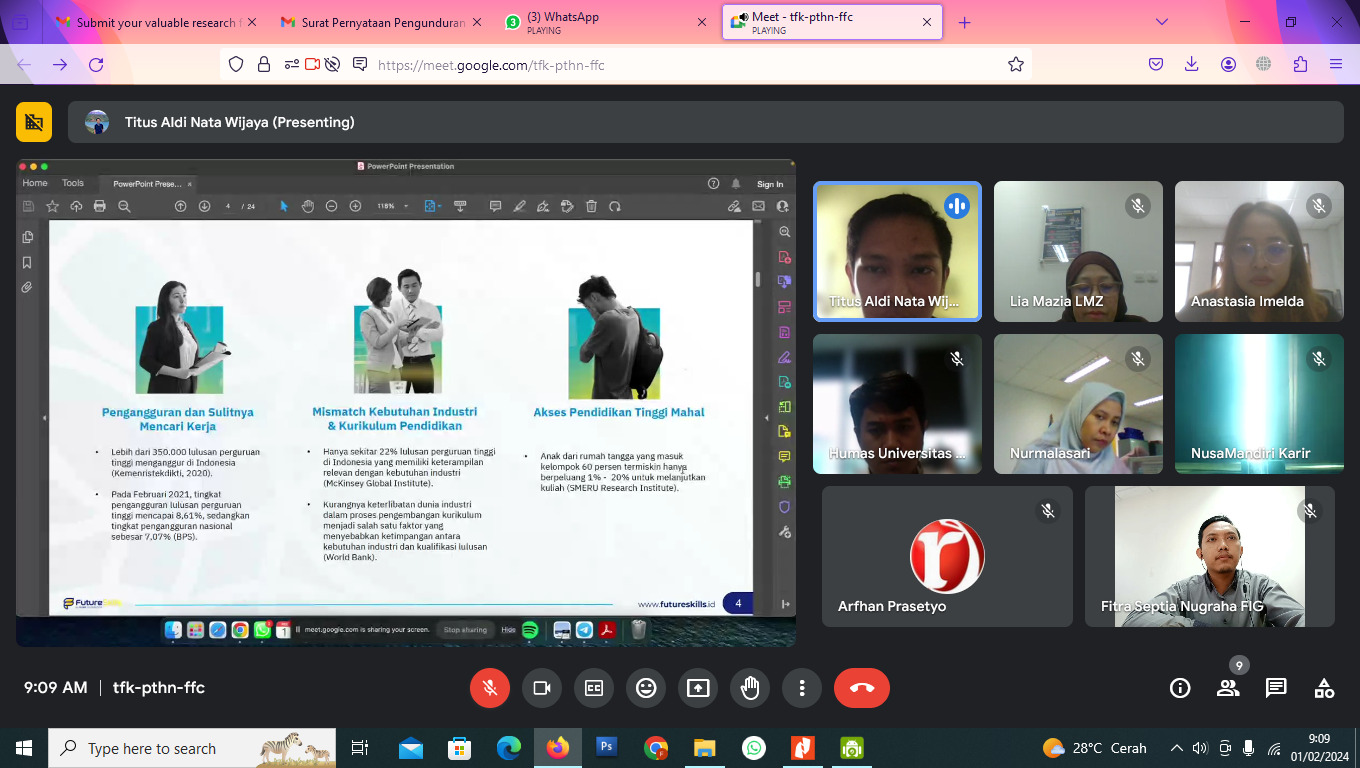Open a new browser tab
The image size is (1360, 768).
964,22
